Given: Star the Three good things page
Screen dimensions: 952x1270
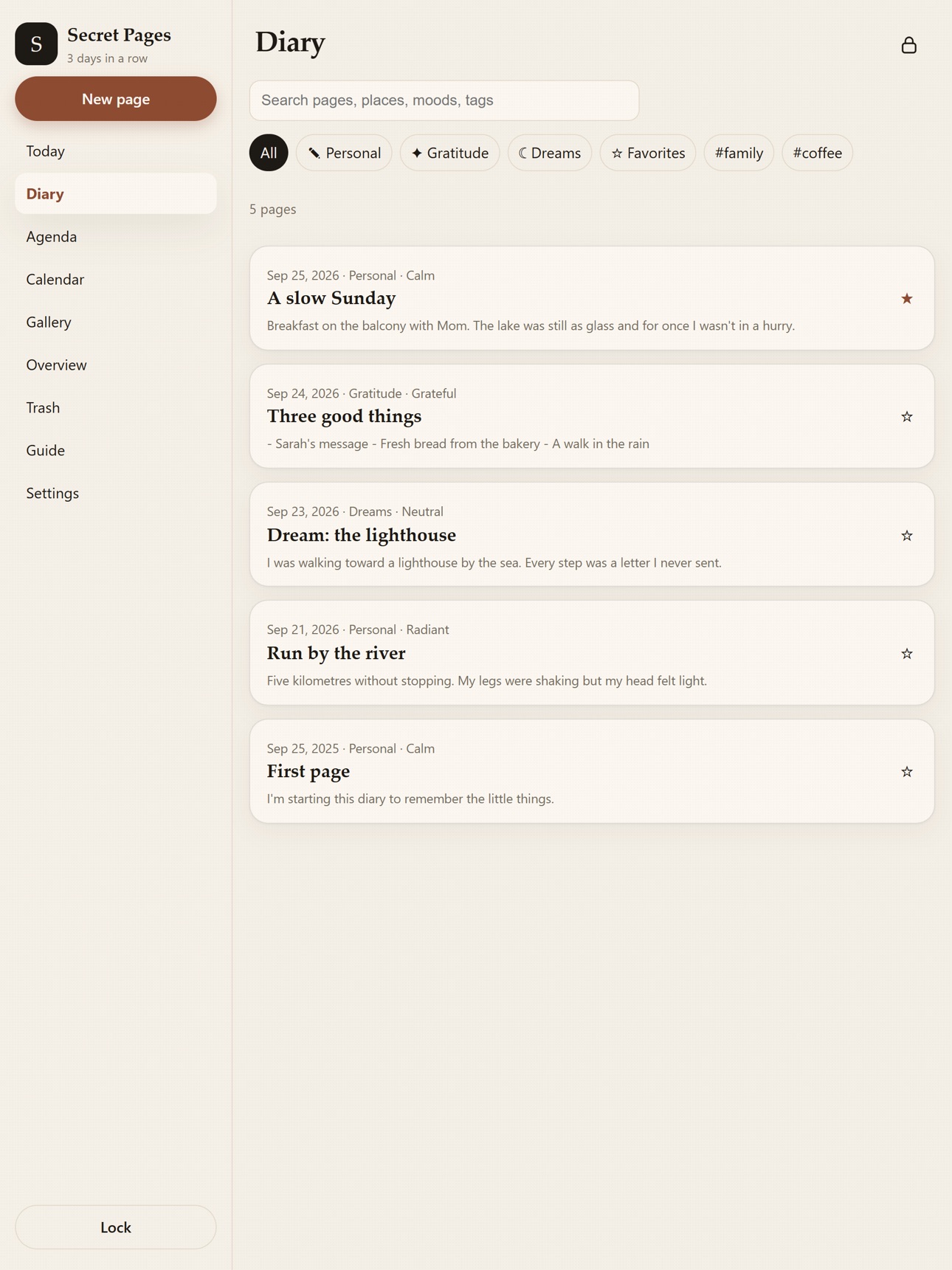Looking at the screenshot, I should point(906,416).
